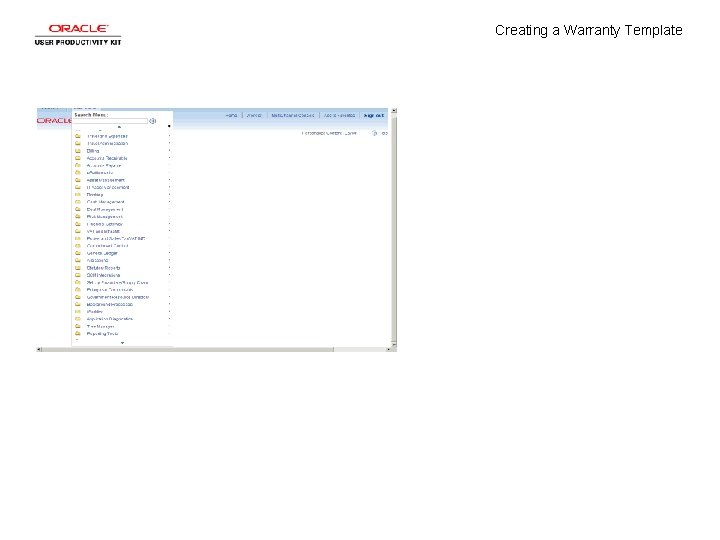
Task: Click the vertical scrollbar on right side
Action: click(394, 229)
